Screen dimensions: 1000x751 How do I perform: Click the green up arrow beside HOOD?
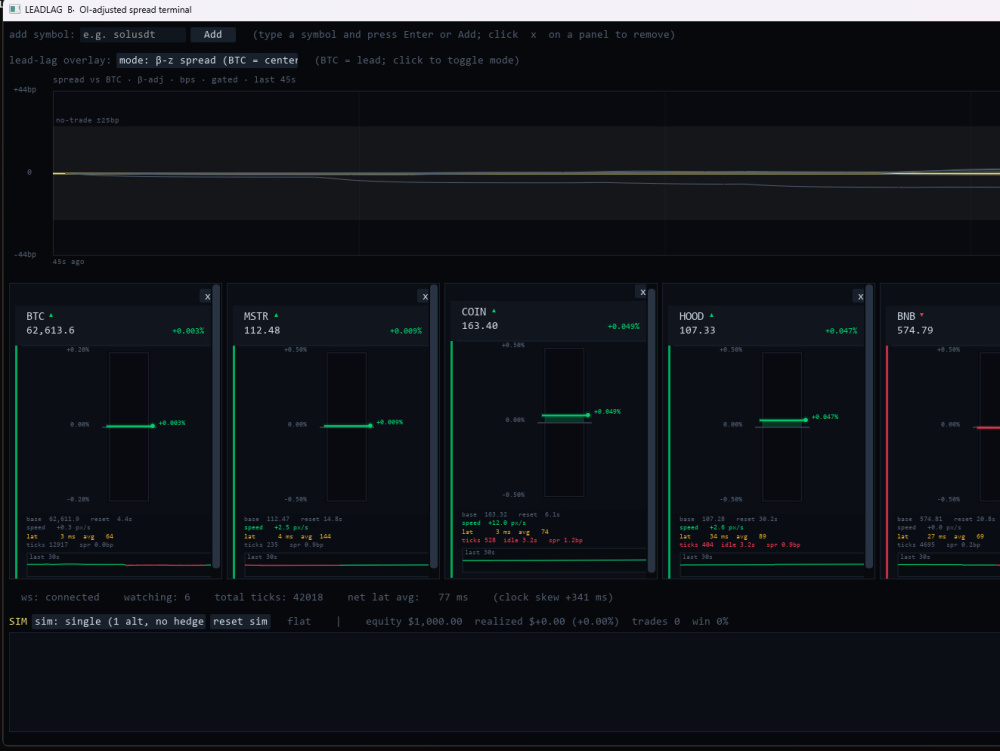click(x=711, y=315)
